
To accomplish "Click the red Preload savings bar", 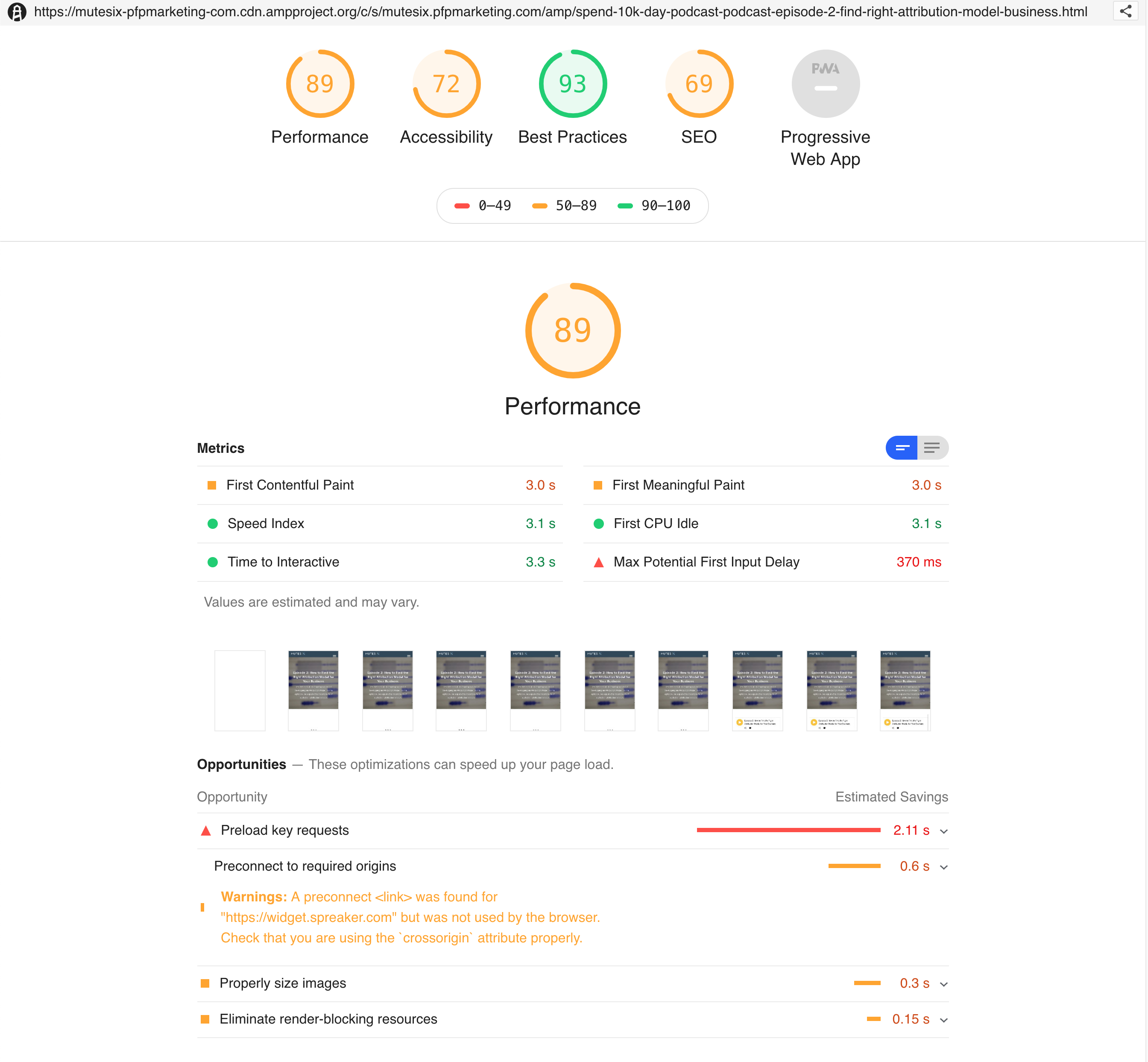I will pyautogui.click(x=788, y=830).
